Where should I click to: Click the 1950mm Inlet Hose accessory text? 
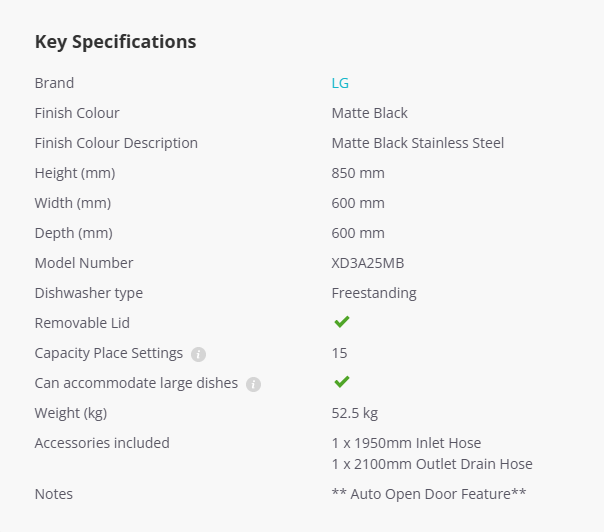(x=406, y=443)
